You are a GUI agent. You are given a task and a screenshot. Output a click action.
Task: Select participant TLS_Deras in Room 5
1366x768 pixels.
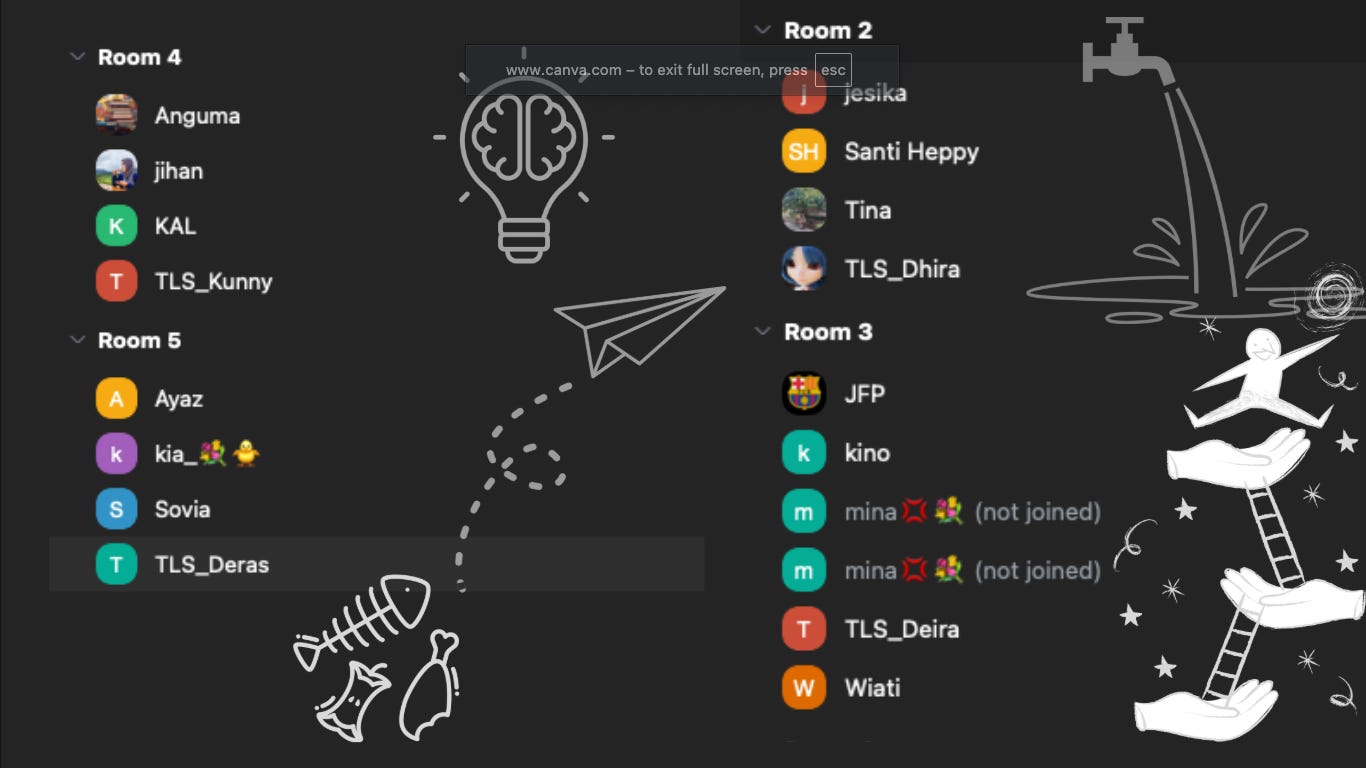(377, 564)
